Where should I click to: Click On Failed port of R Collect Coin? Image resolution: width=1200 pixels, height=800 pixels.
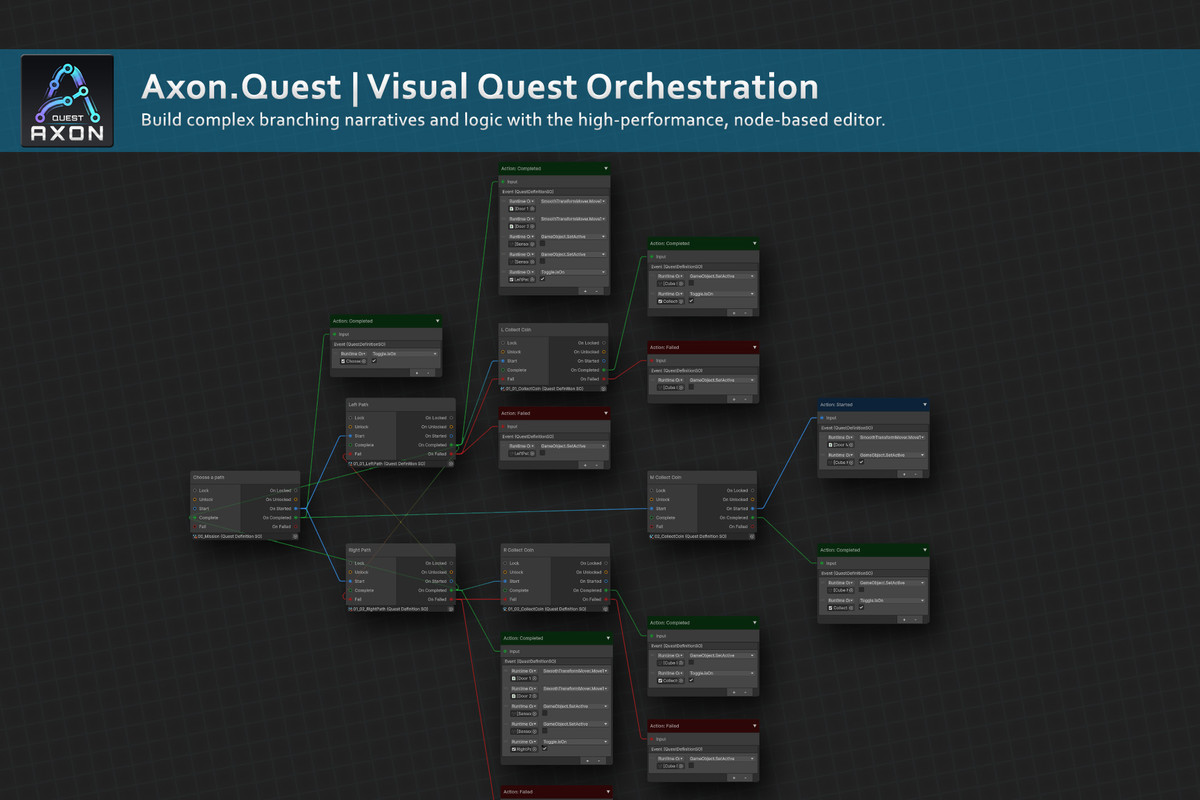click(605, 599)
